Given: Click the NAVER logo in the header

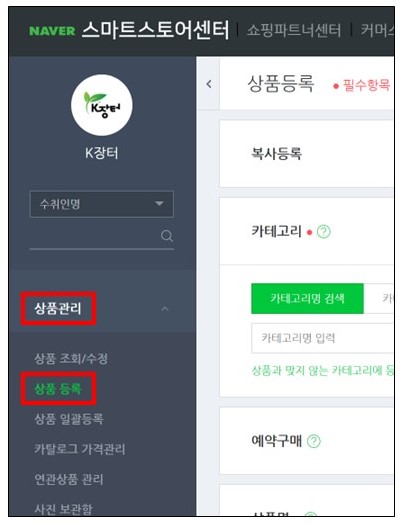Looking at the screenshot, I should [x=52, y=31].
